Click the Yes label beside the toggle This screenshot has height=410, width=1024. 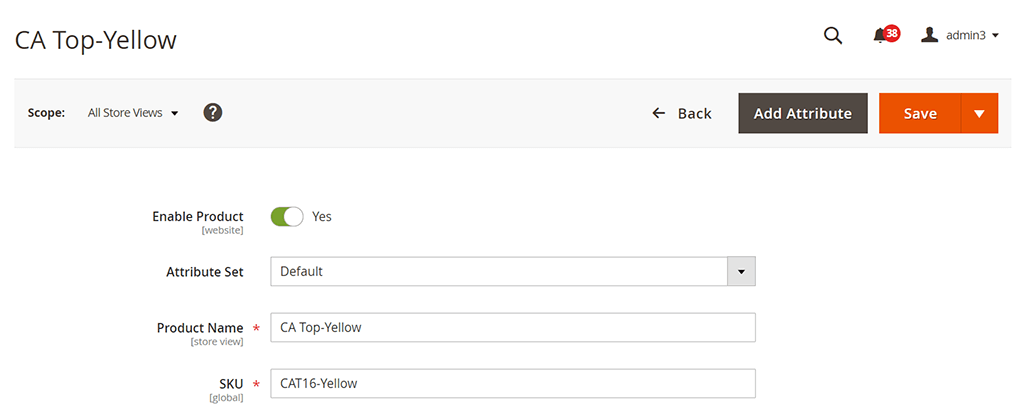[322, 217]
